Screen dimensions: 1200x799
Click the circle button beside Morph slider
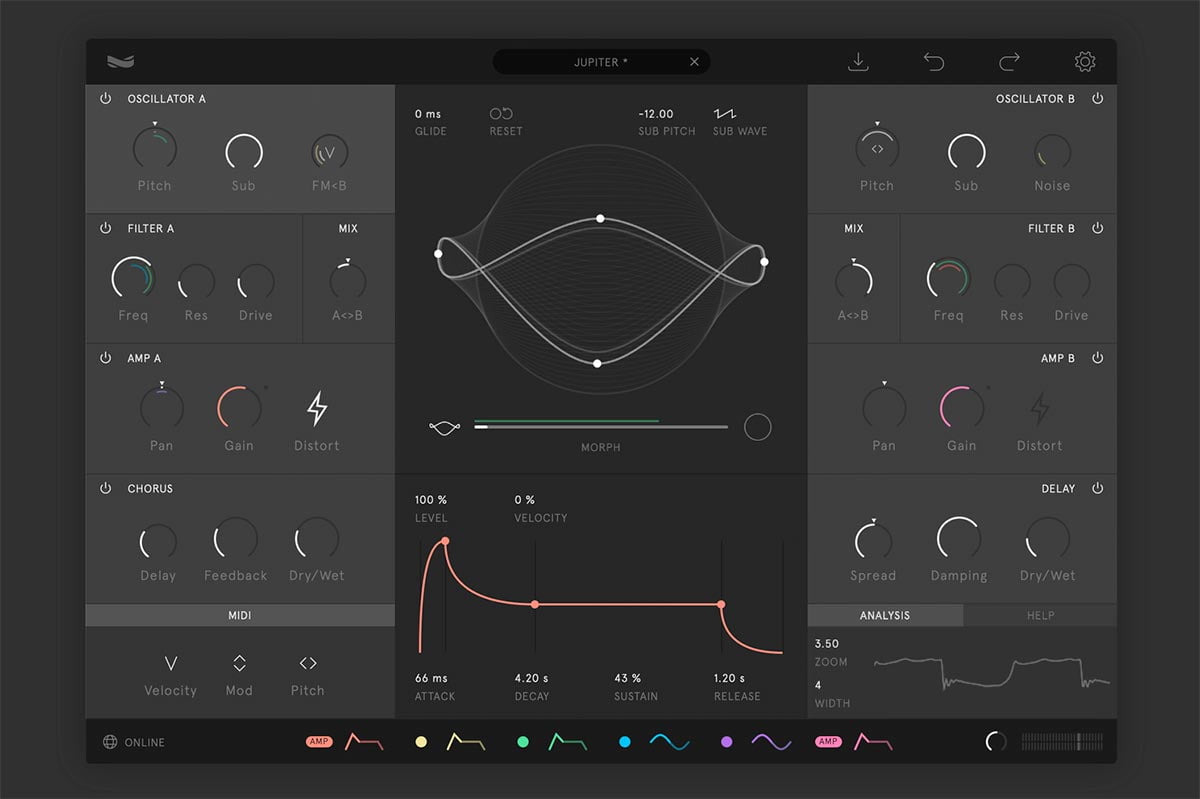click(x=758, y=427)
